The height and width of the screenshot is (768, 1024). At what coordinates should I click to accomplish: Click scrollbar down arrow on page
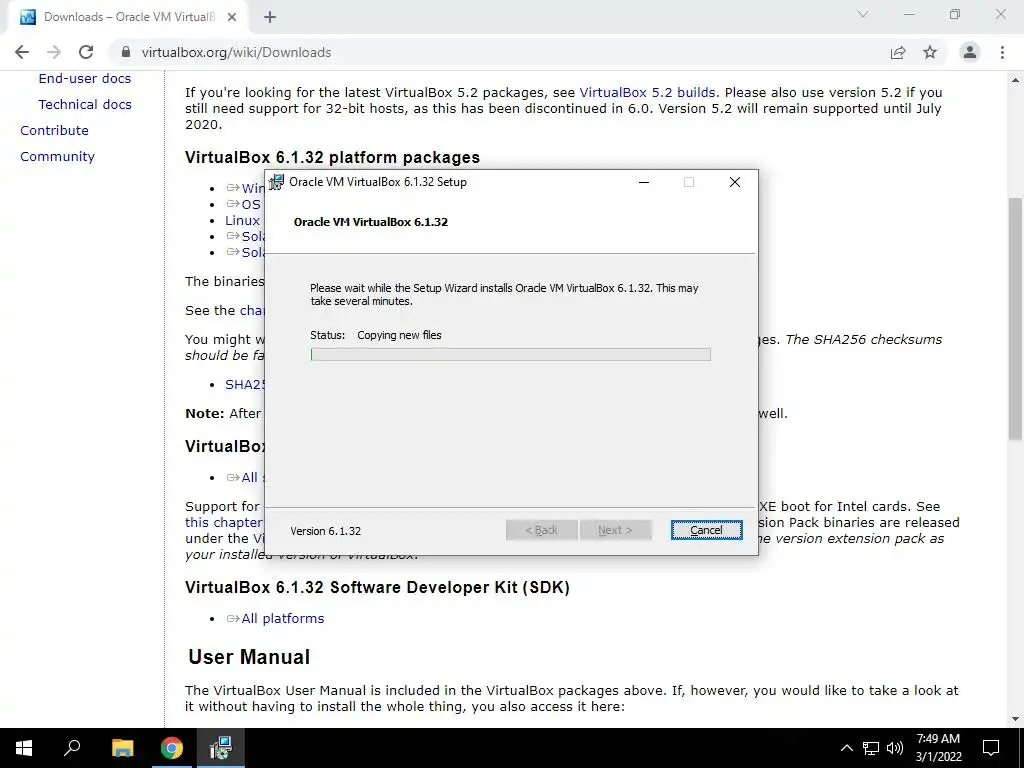click(1015, 720)
